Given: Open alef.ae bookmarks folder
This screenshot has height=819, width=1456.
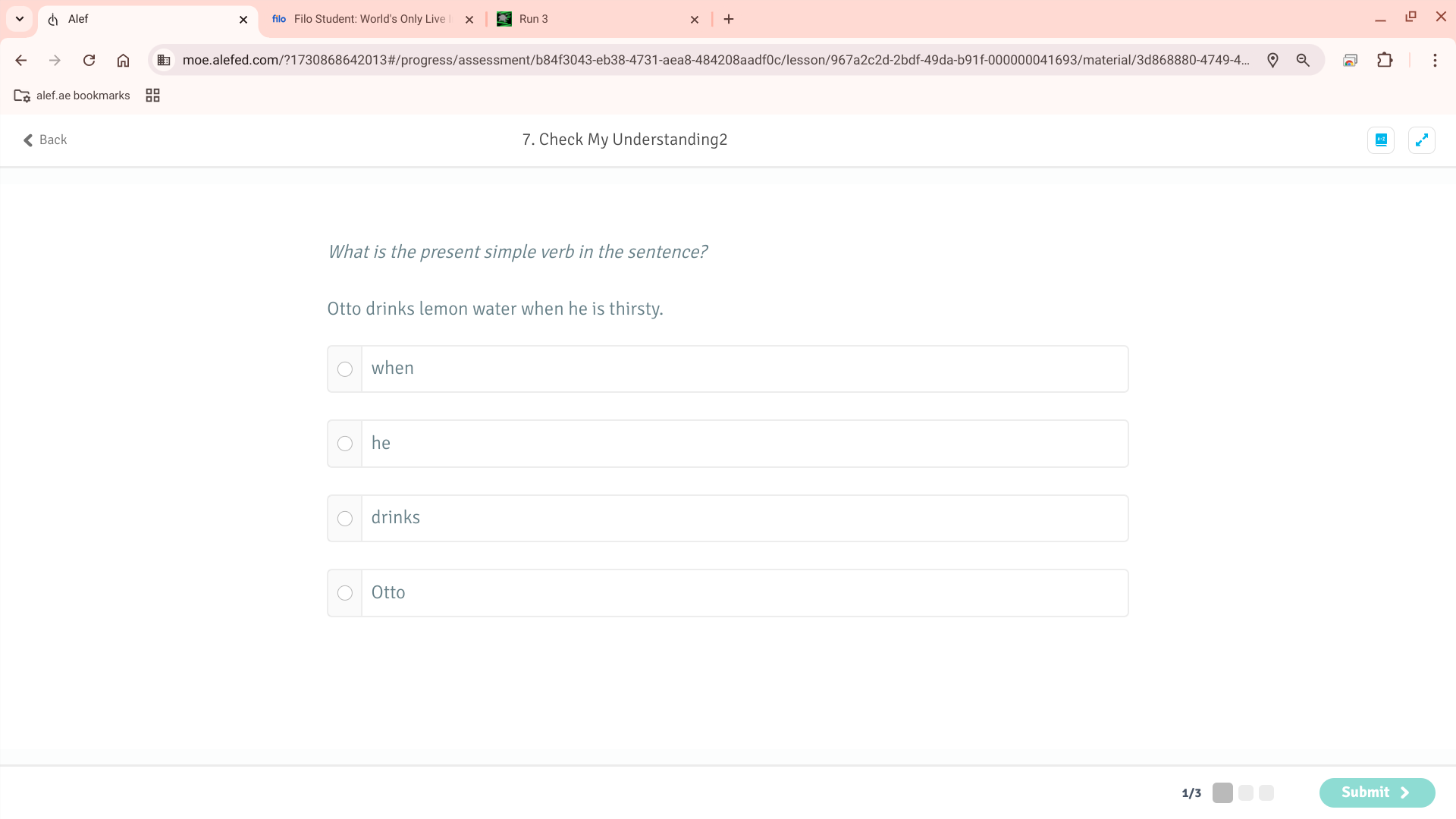Looking at the screenshot, I should point(72,96).
